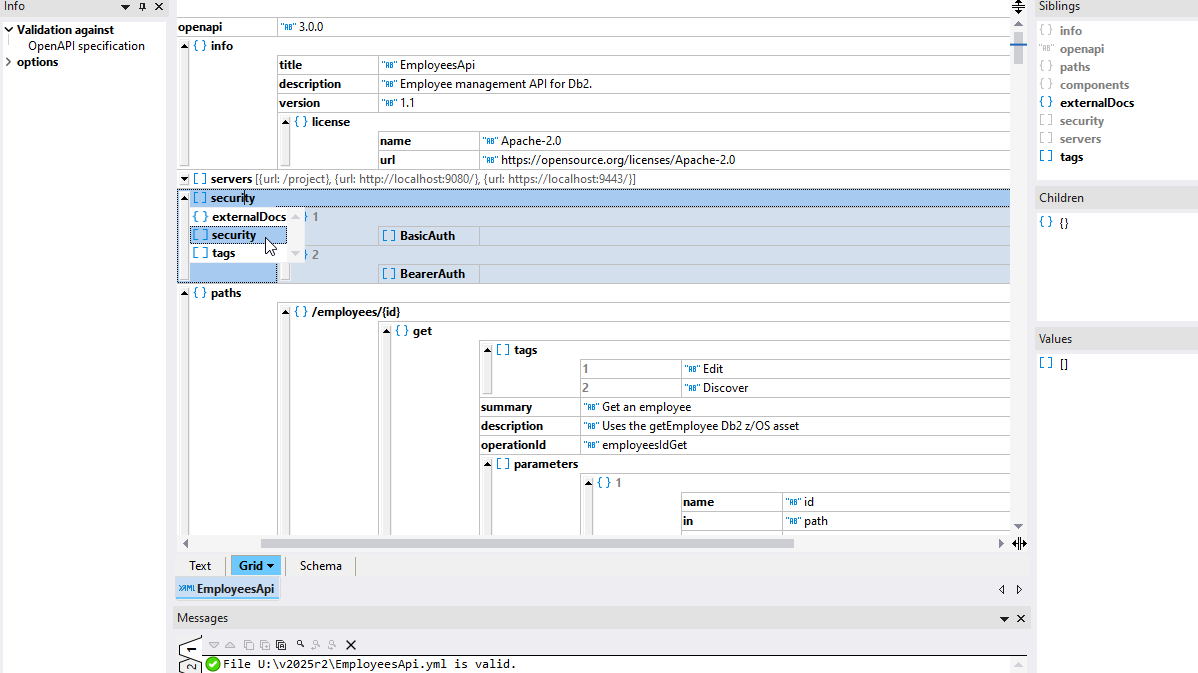Clear messages with the X toolbar icon

pos(351,645)
